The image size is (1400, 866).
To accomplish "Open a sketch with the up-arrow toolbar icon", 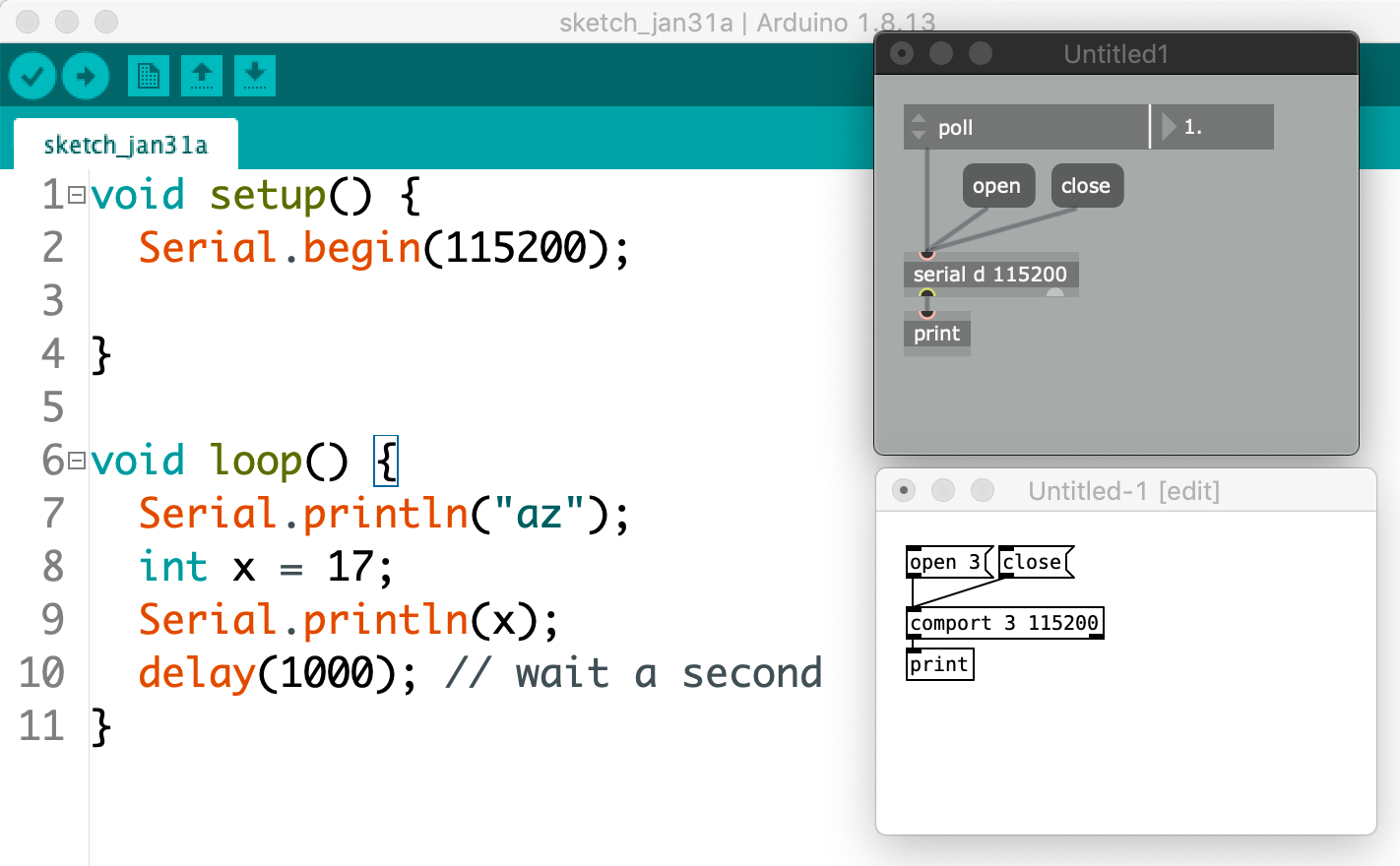I will (202, 75).
